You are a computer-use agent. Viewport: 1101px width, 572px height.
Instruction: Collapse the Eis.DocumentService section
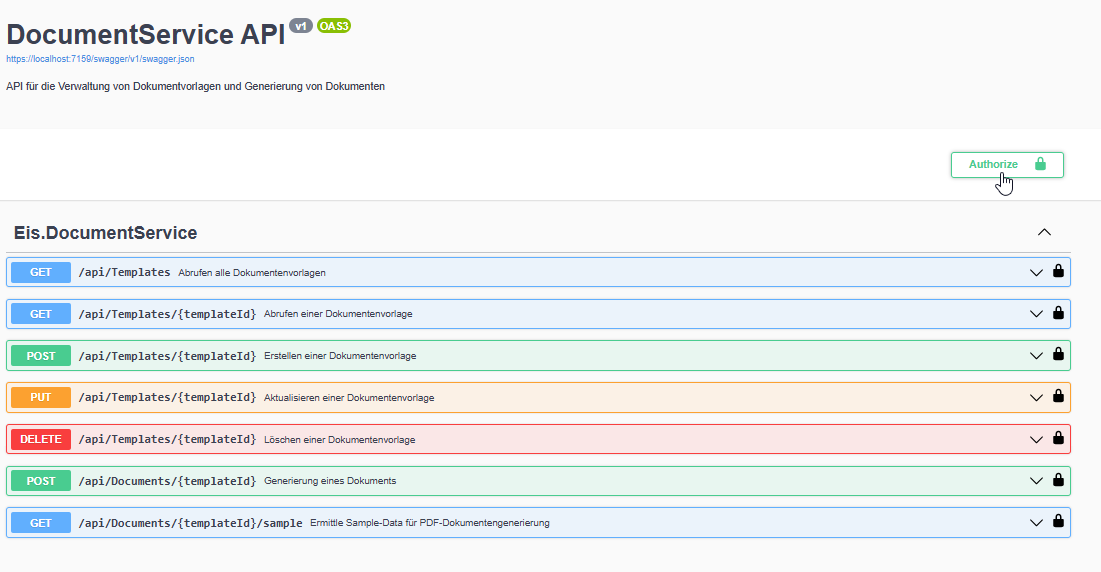pos(1044,232)
